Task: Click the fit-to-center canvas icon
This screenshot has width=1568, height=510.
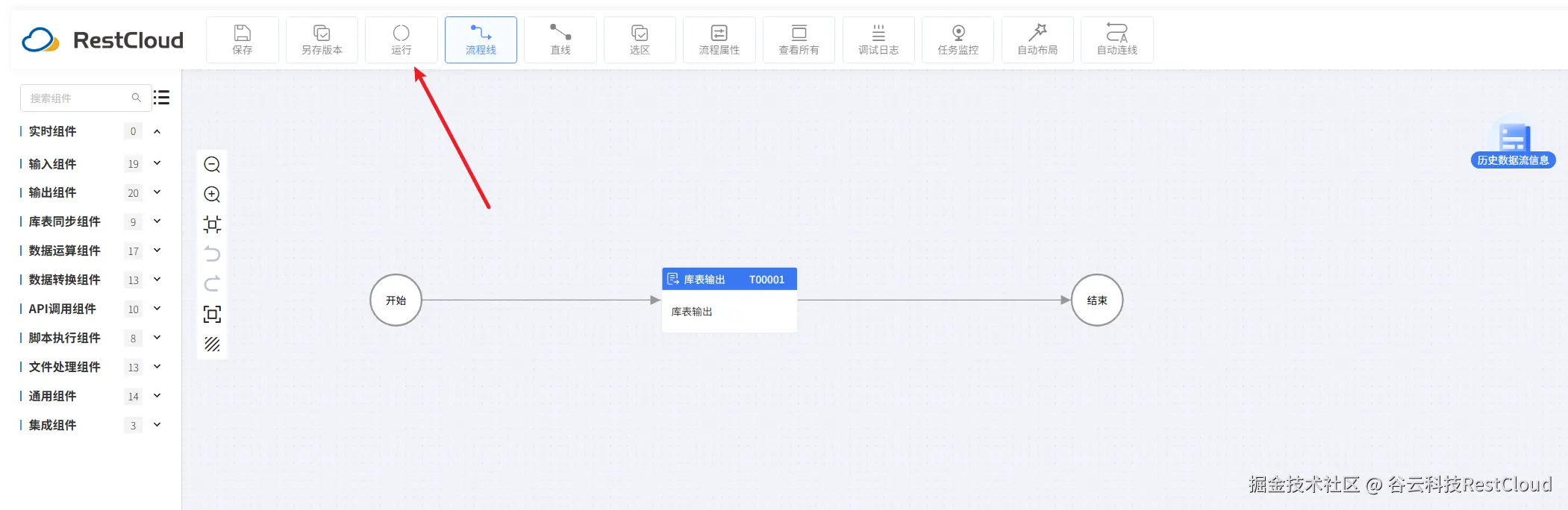Action: tap(212, 224)
